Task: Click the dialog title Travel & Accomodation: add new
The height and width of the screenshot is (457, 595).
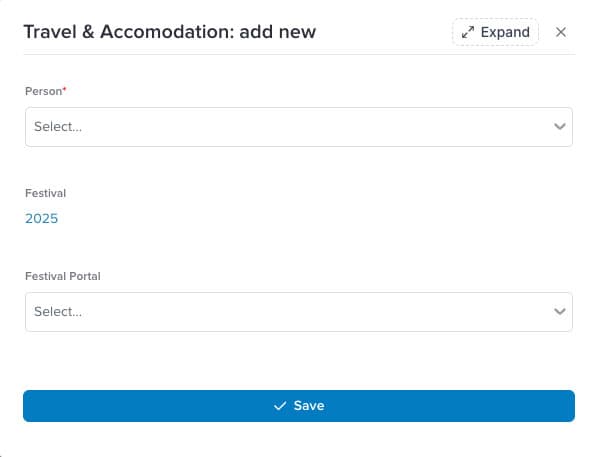Action: 170,32
